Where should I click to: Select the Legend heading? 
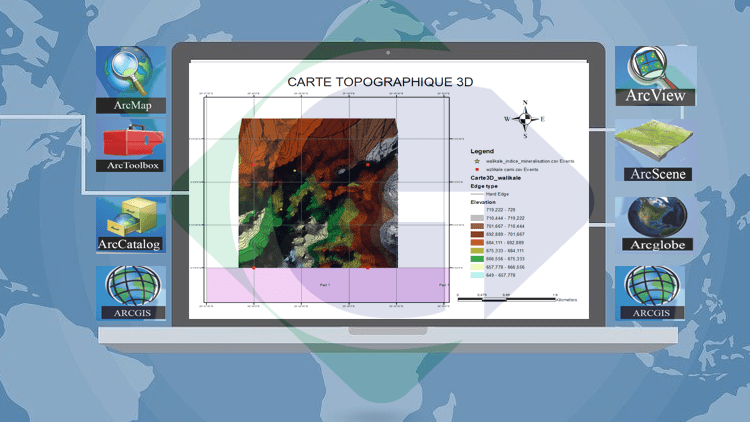click(482, 151)
